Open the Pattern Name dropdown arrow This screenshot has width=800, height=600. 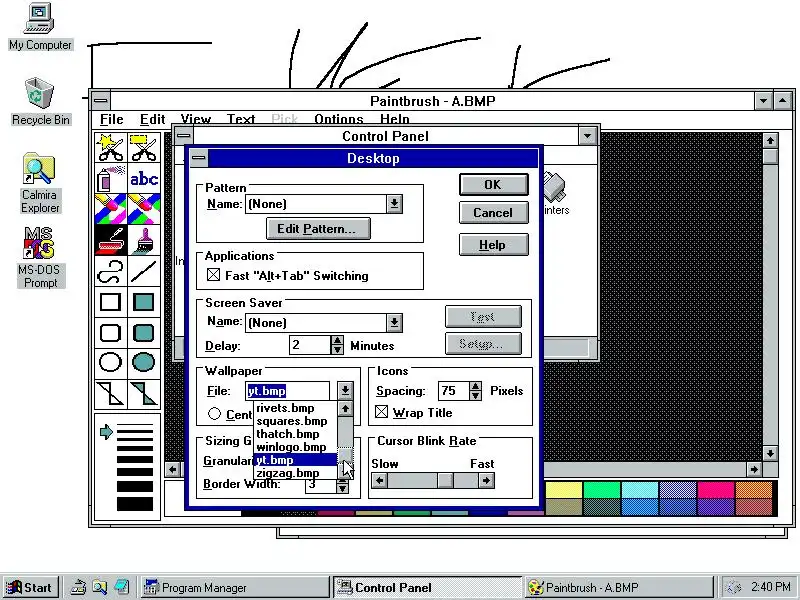click(394, 204)
